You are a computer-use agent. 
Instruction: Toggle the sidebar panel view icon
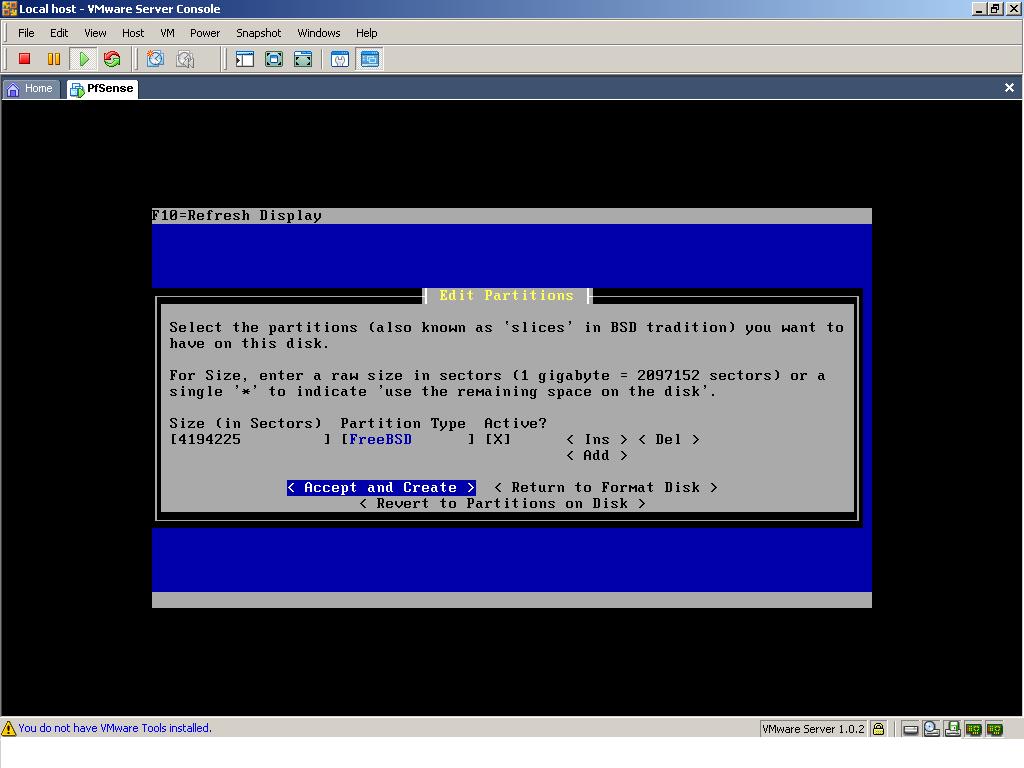pyautogui.click(x=245, y=59)
